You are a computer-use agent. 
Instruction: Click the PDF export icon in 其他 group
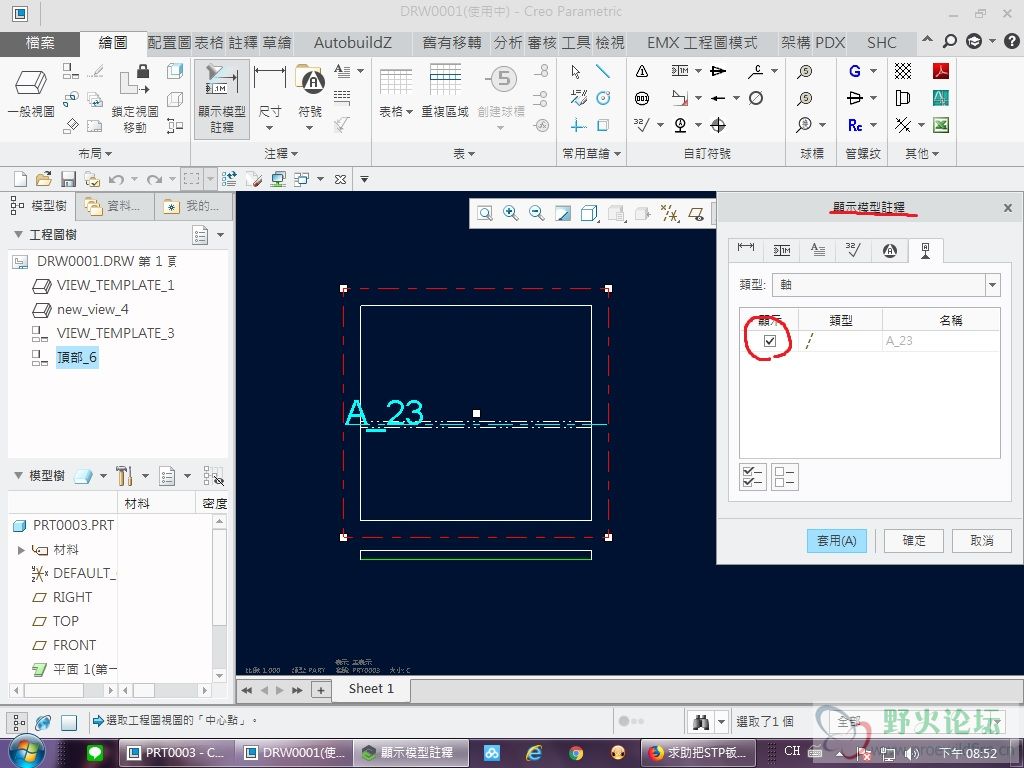click(940, 71)
